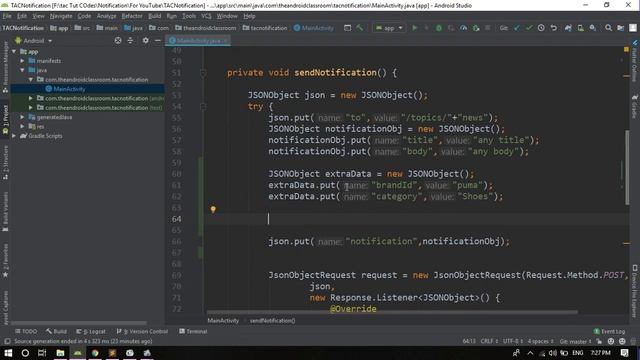Expand Gradle Scripts node

click(x=14, y=136)
